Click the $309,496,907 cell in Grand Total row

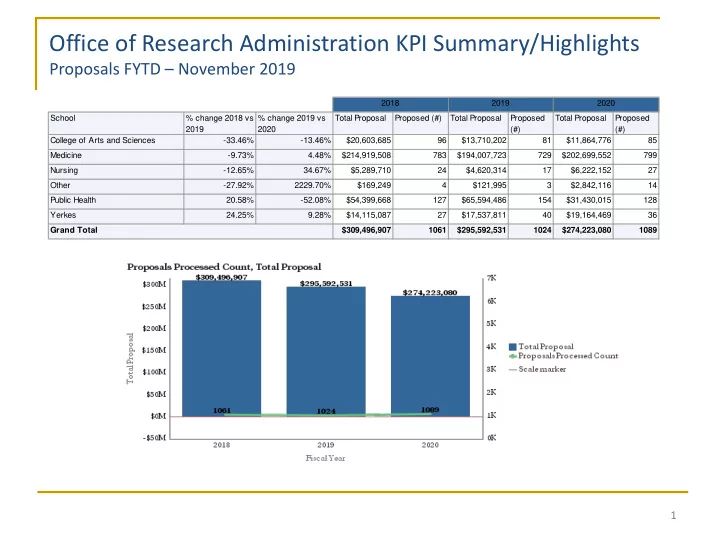coord(363,231)
